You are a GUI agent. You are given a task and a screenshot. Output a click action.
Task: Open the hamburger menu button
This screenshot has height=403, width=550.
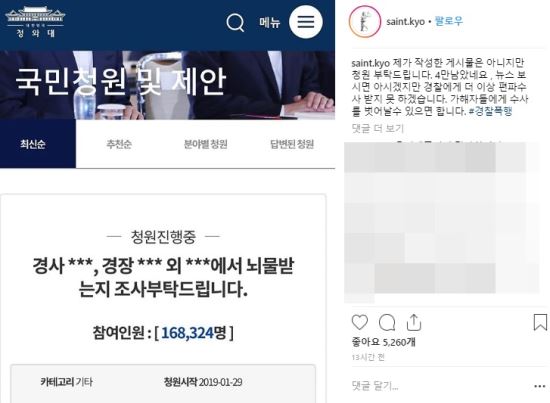pos(306,22)
